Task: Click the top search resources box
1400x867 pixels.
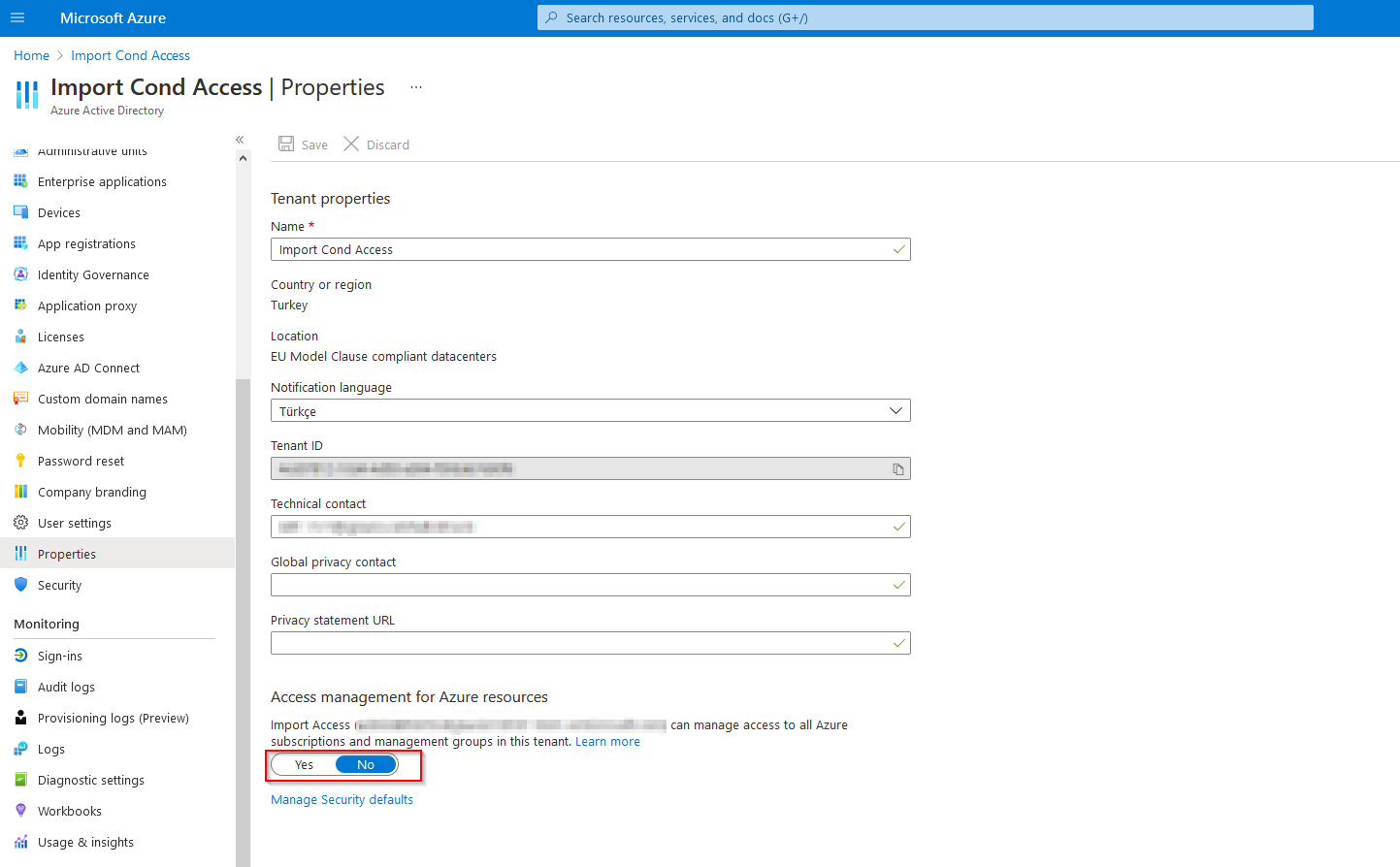Action: point(926,17)
